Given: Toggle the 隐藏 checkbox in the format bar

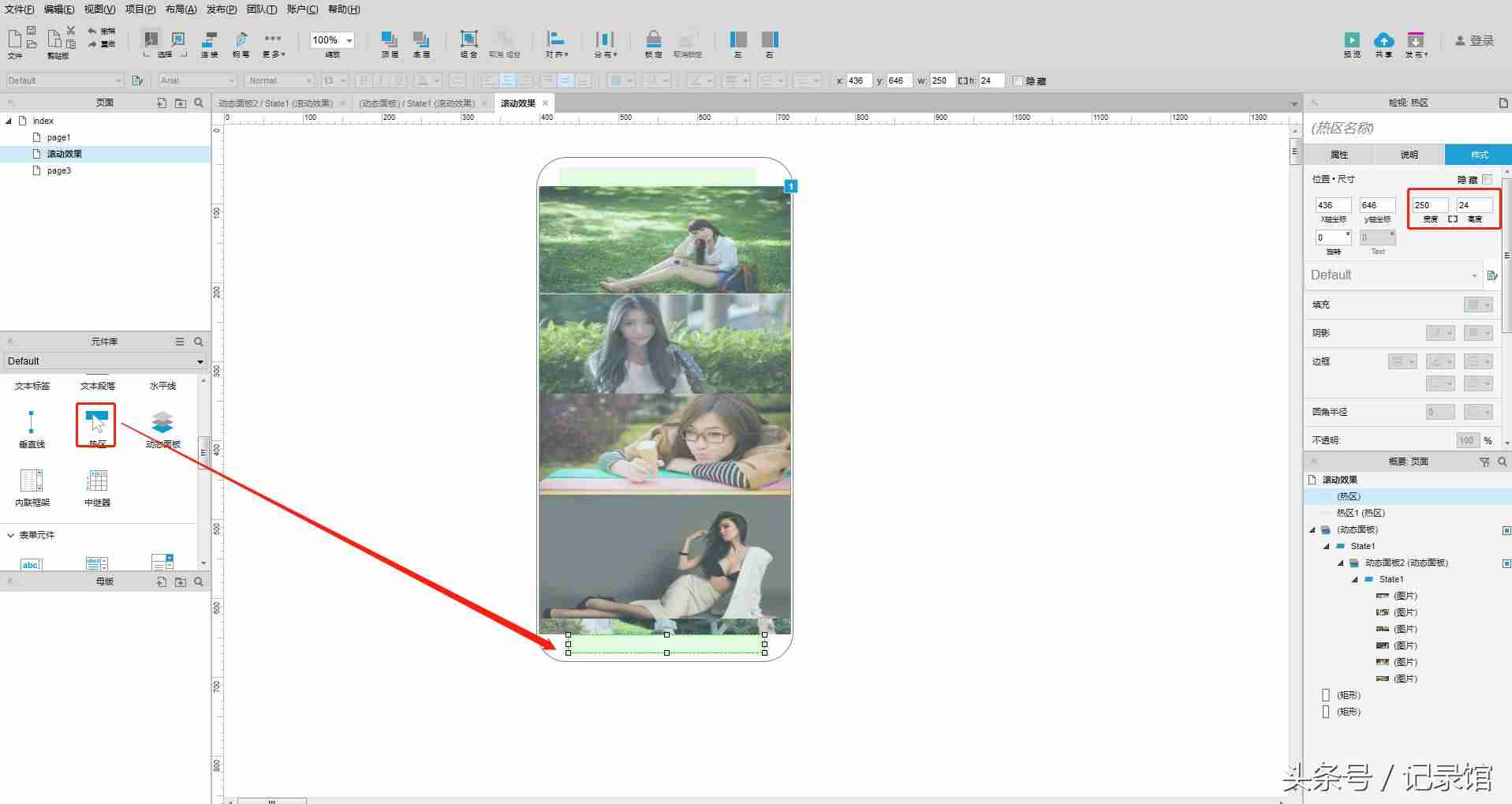Looking at the screenshot, I should click(x=1017, y=80).
